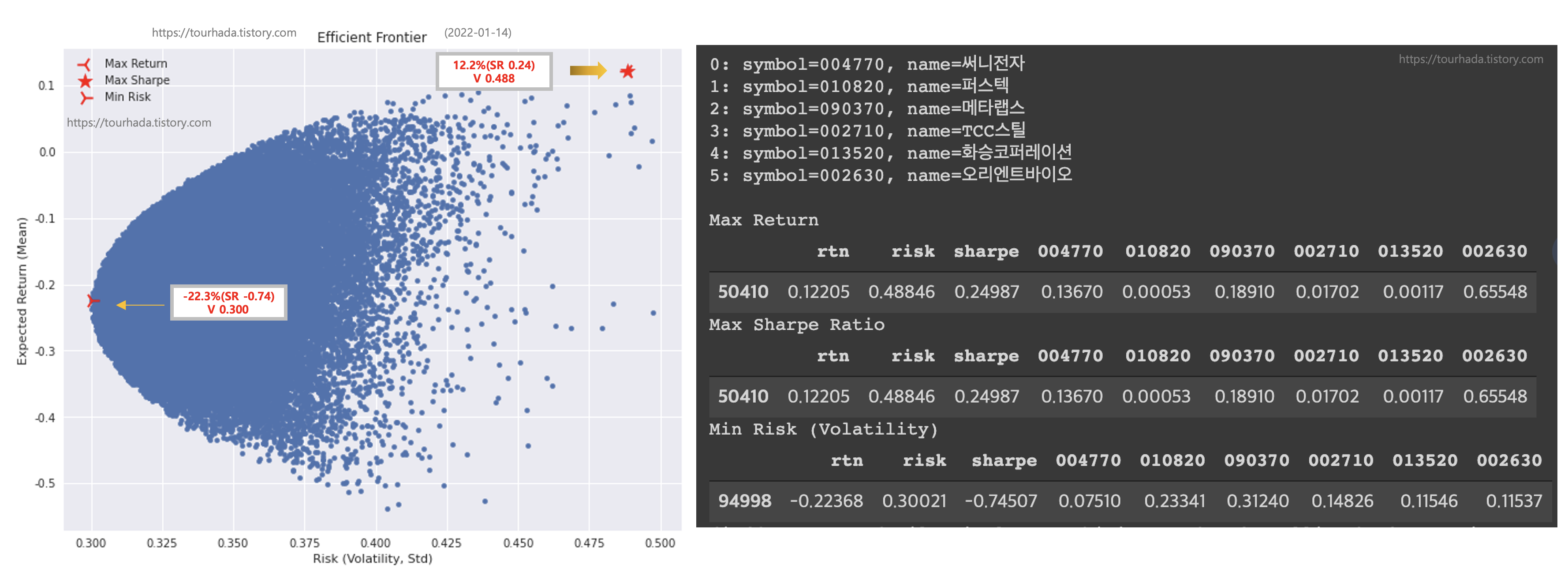Screen dimensions: 1568x575
Task: Click the -22.3%(SR -0.74) annotation box
Action: tap(228, 302)
